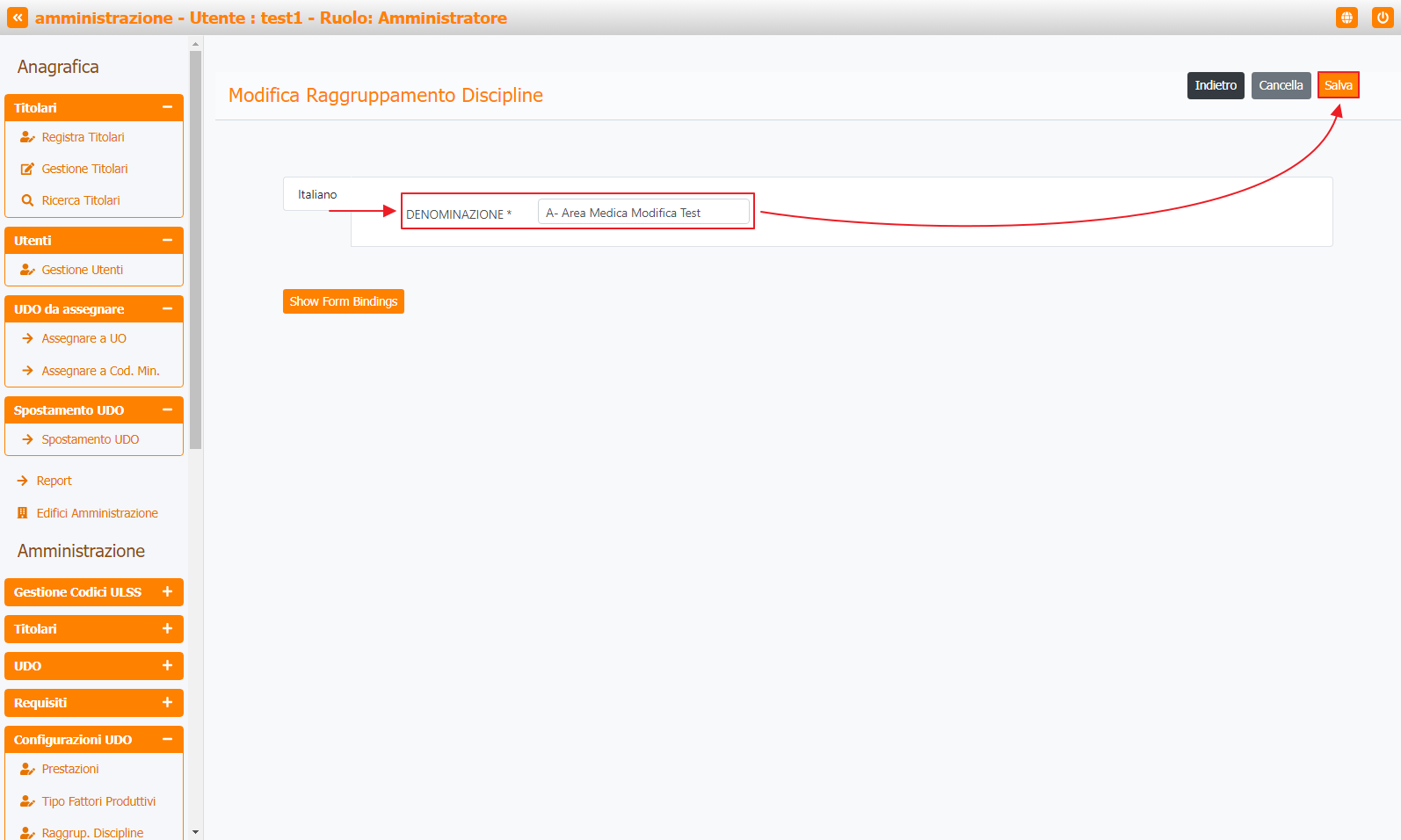Click the sidebar scroll down arrow
This screenshot has height=840, width=1401.
coord(195,831)
